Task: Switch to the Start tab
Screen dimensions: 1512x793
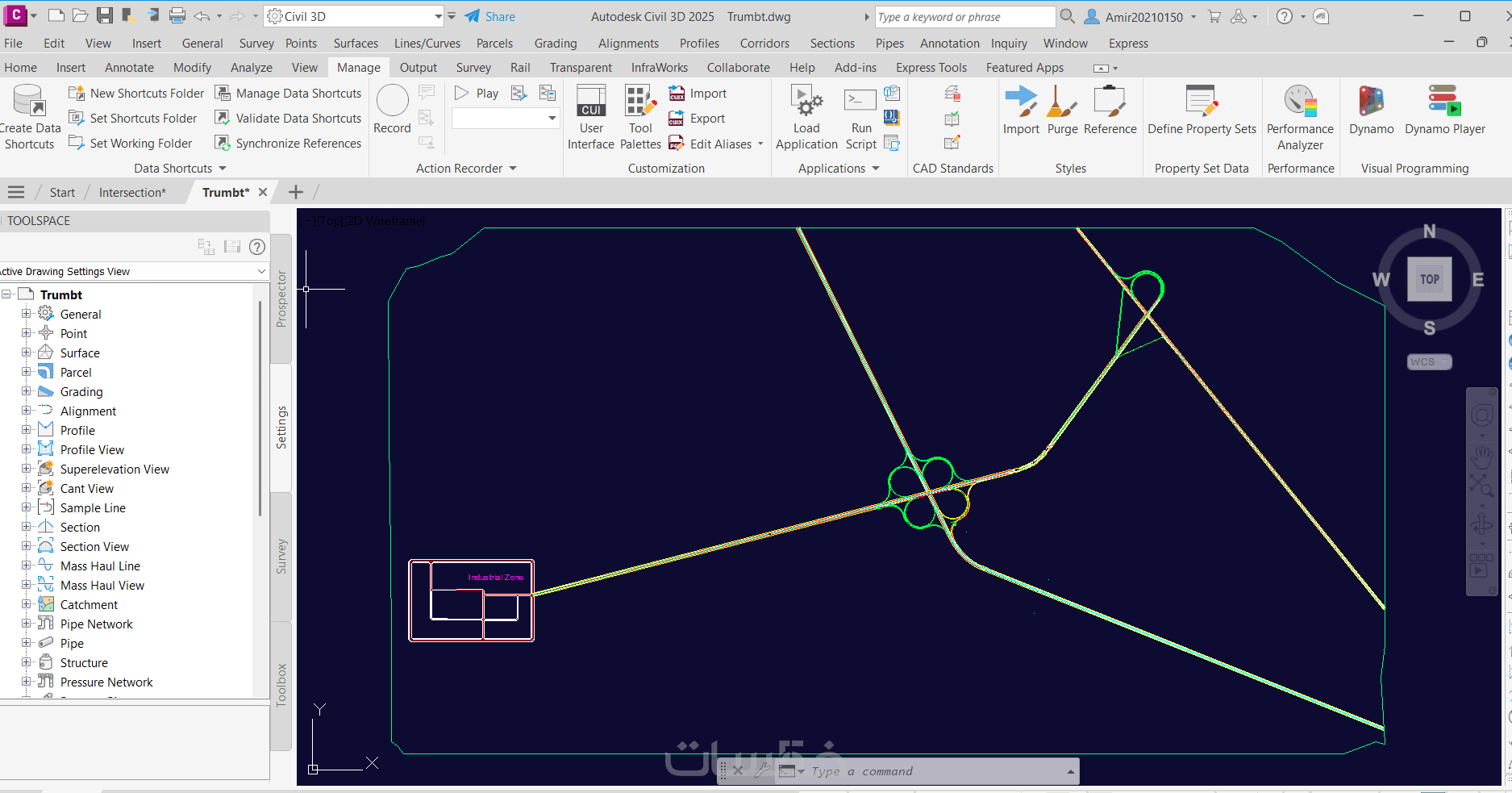Action: (x=62, y=192)
